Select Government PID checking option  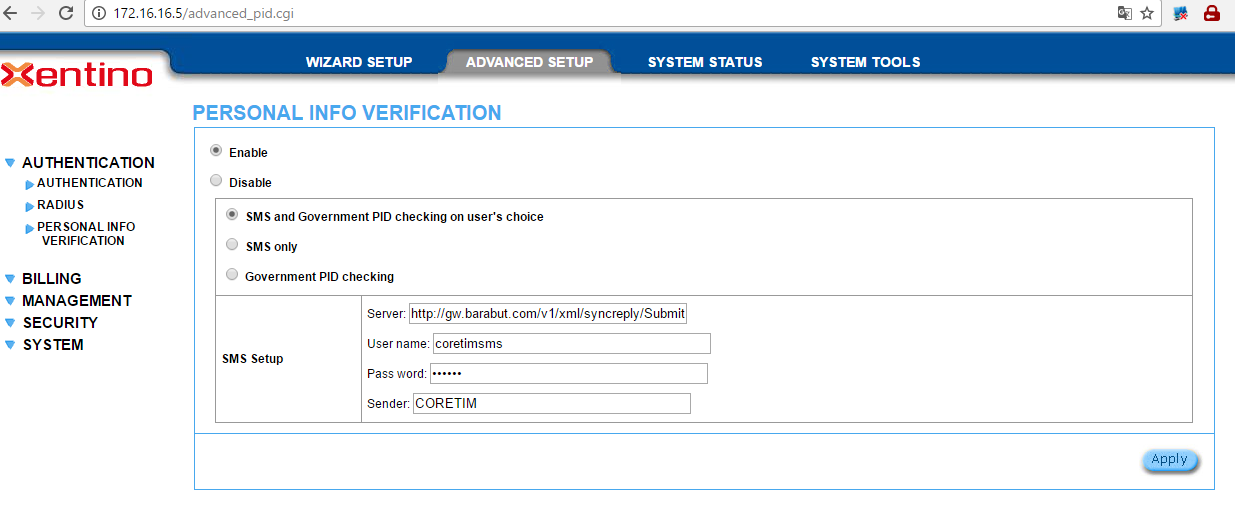click(x=232, y=275)
